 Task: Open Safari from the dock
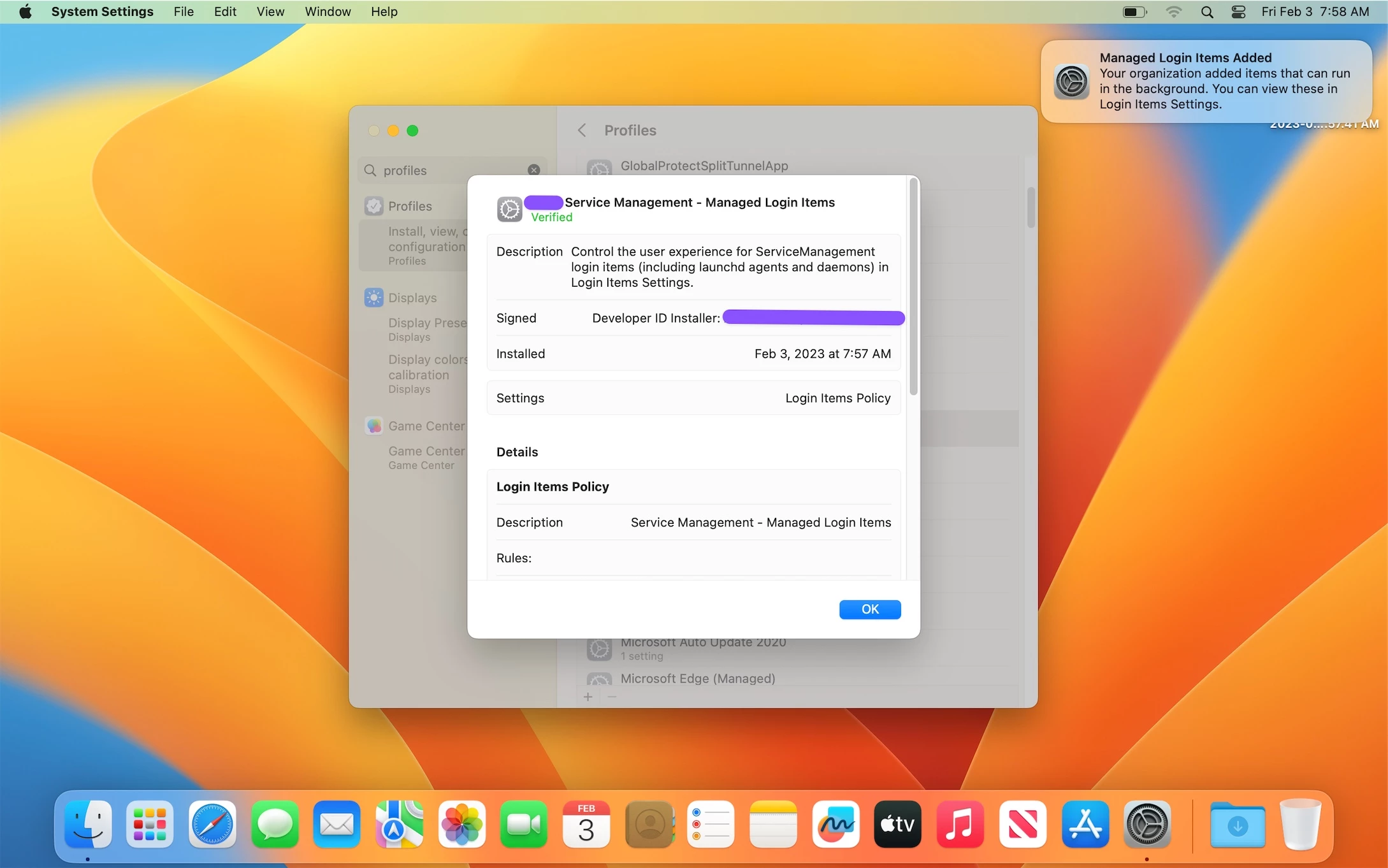pos(212,825)
